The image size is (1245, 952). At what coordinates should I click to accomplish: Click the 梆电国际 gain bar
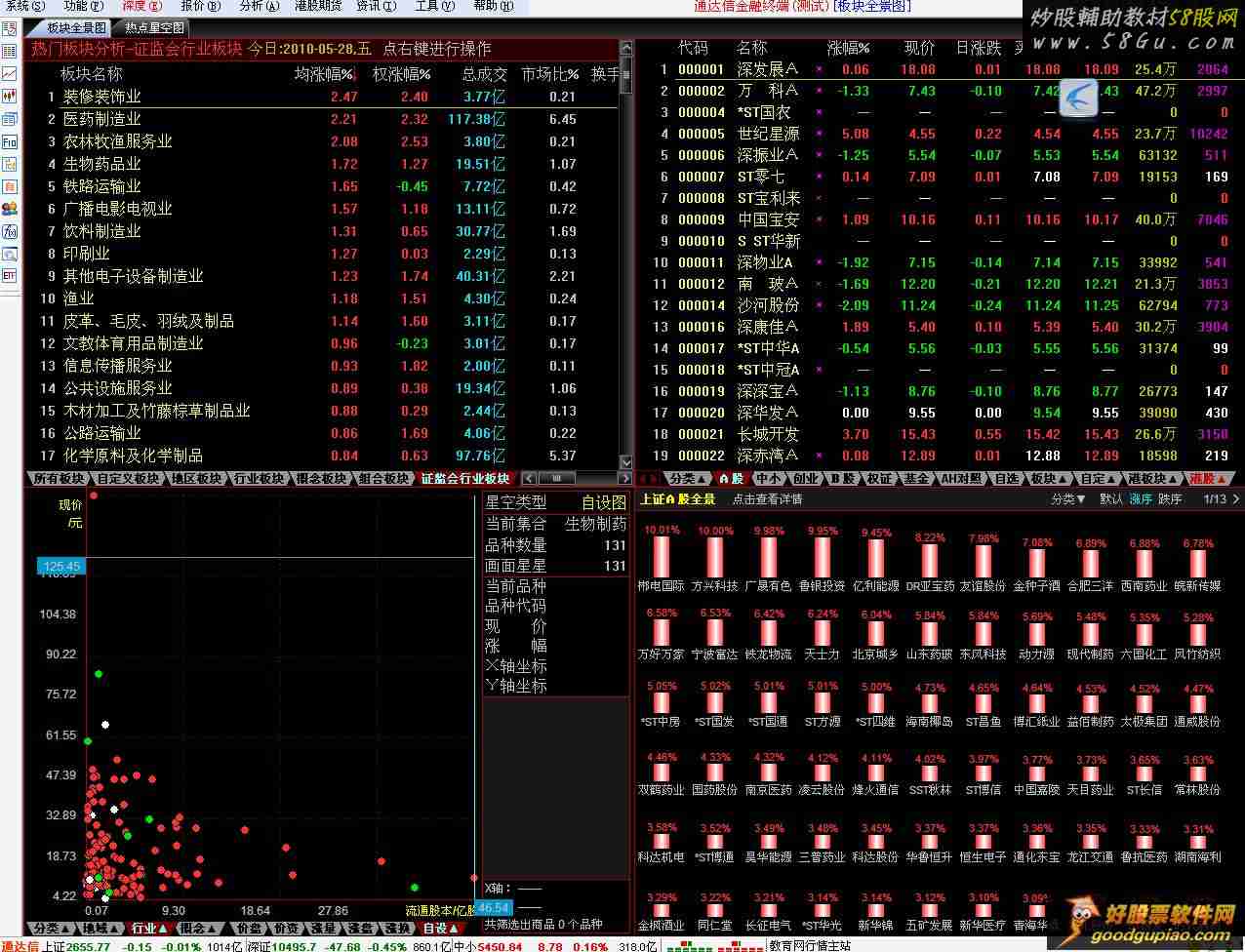tap(662, 557)
